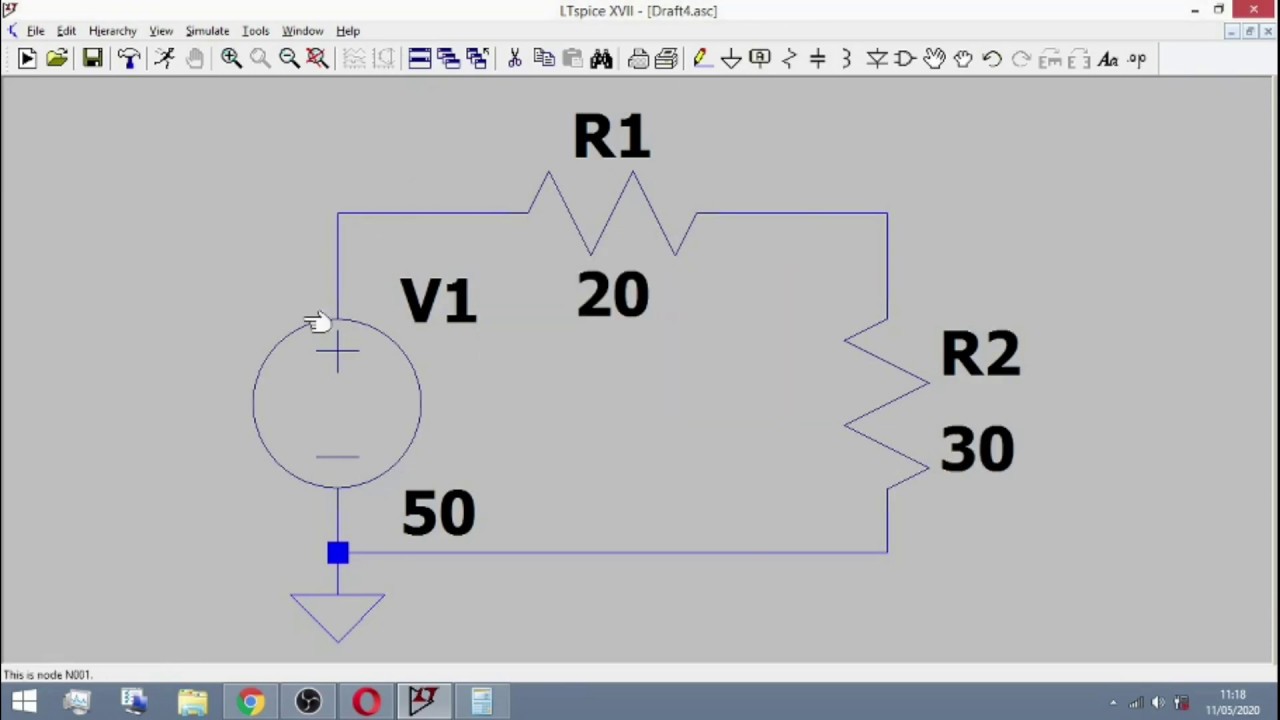Select the Diode placement tool
Screen dimensions: 1280x720
pos(877,59)
